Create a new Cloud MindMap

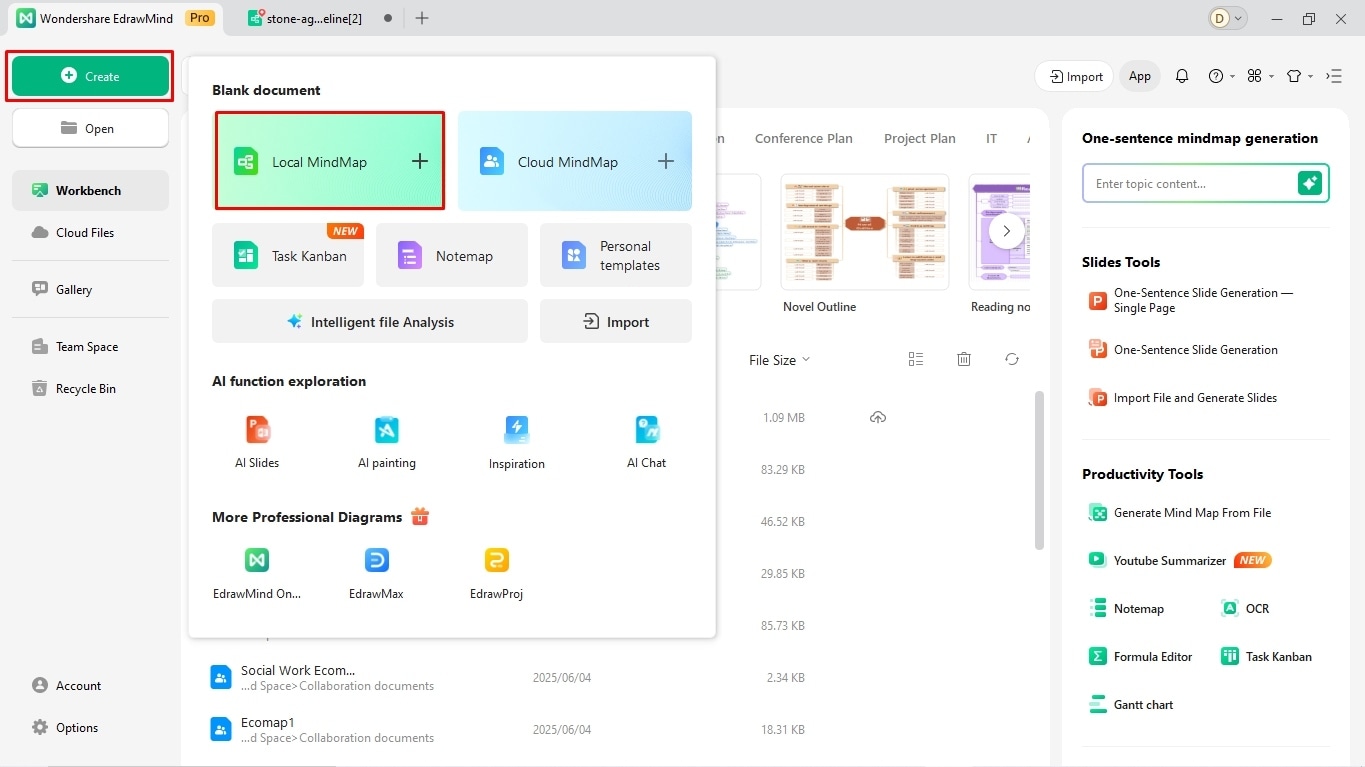pos(575,161)
